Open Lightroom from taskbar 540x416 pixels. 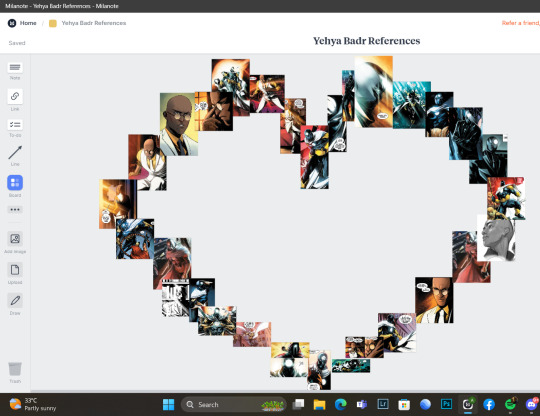[383, 404]
